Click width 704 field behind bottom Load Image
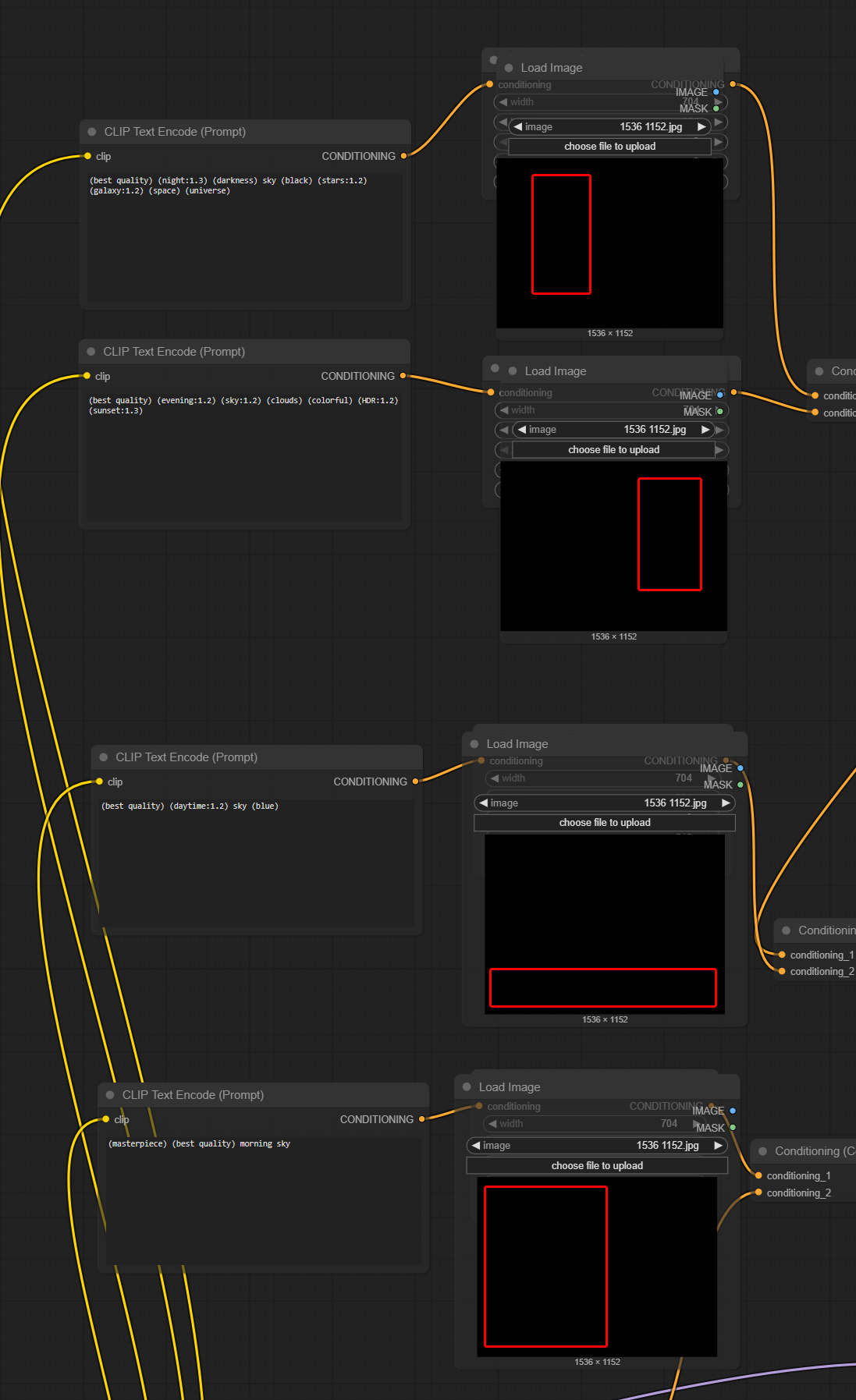This screenshot has height=1400, width=856. [x=595, y=1124]
